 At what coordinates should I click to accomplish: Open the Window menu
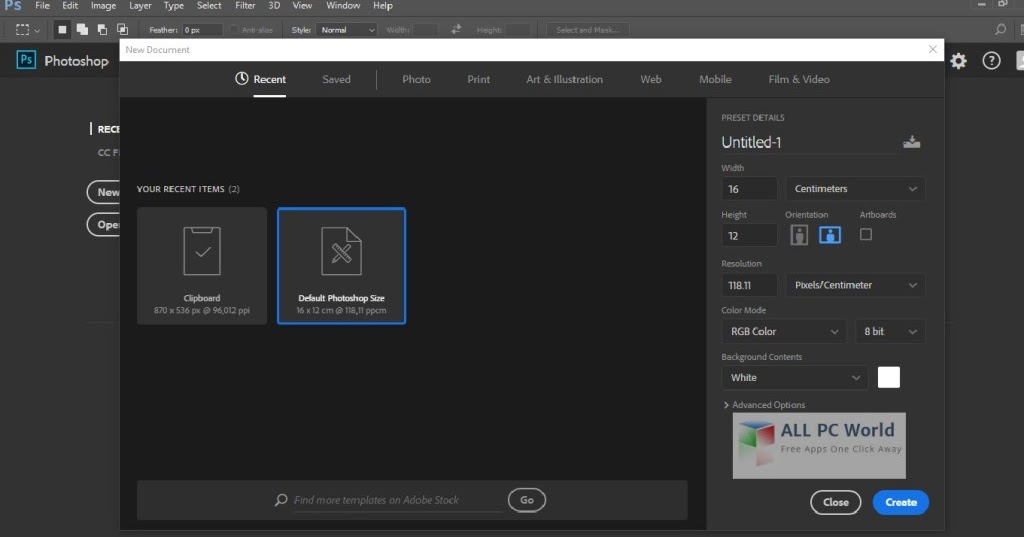(x=343, y=6)
